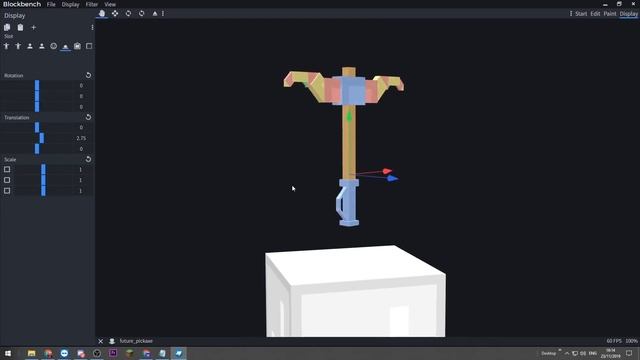Select the first-person right hand slot

click(x=30, y=46)
